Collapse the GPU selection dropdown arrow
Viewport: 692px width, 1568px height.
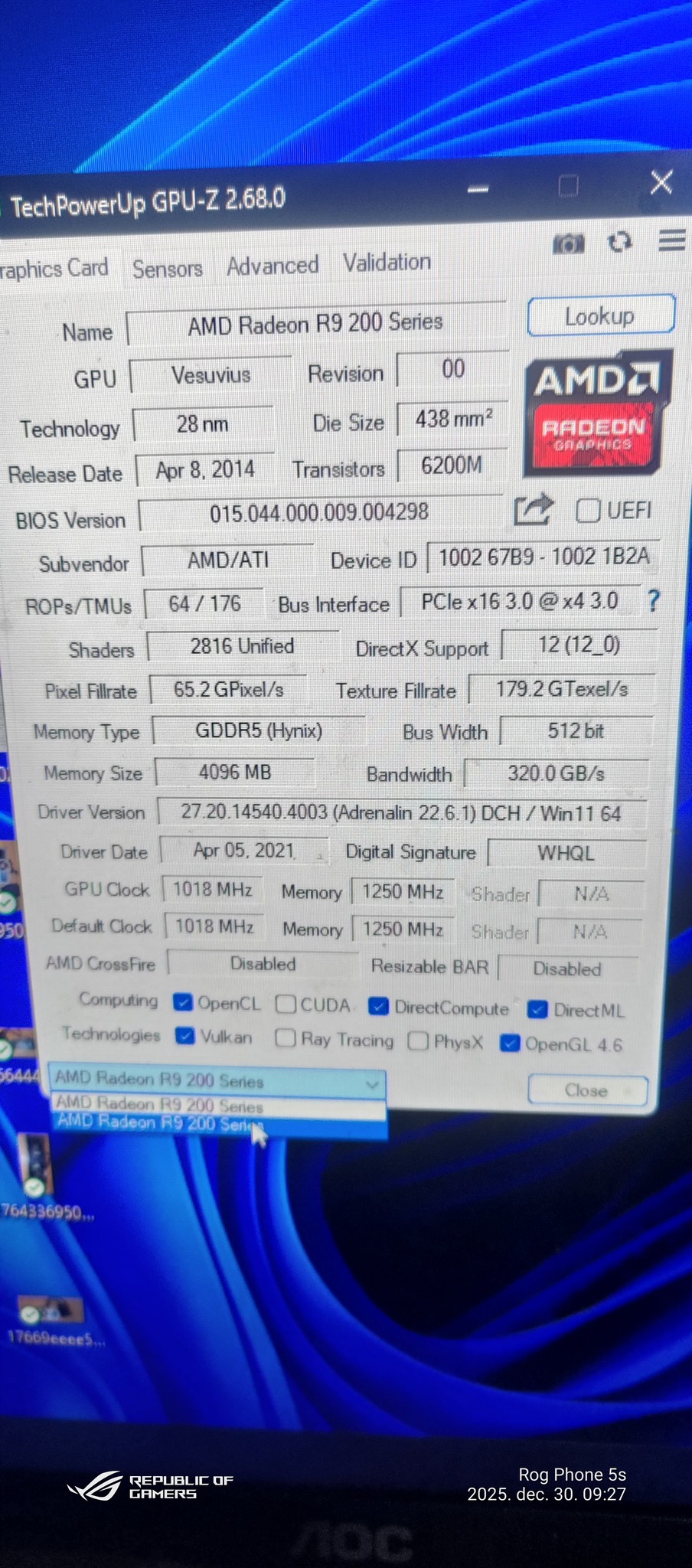pyautogui.click(x=372, y=1083)
